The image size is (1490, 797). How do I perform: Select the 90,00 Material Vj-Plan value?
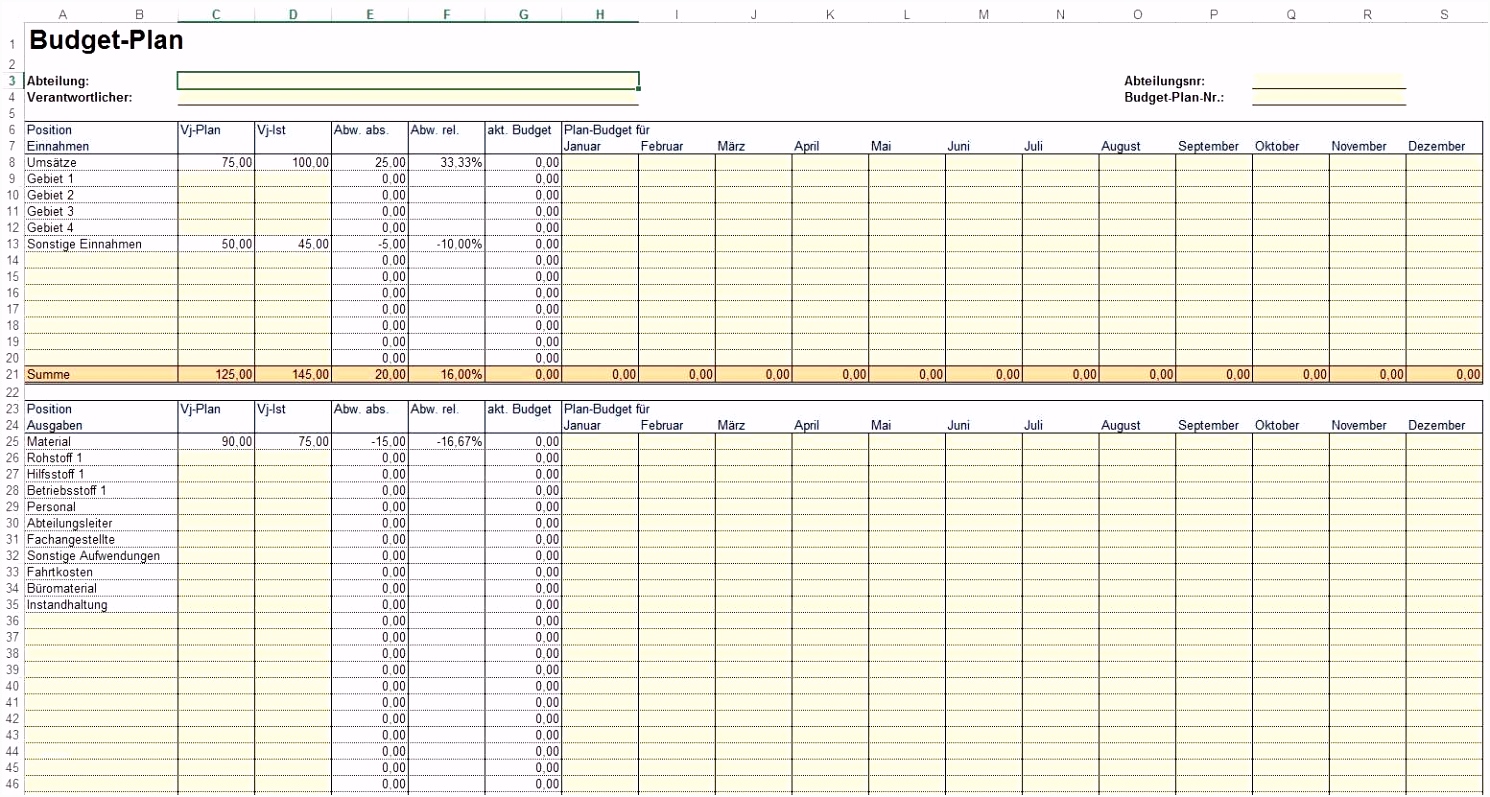point(216,441)
